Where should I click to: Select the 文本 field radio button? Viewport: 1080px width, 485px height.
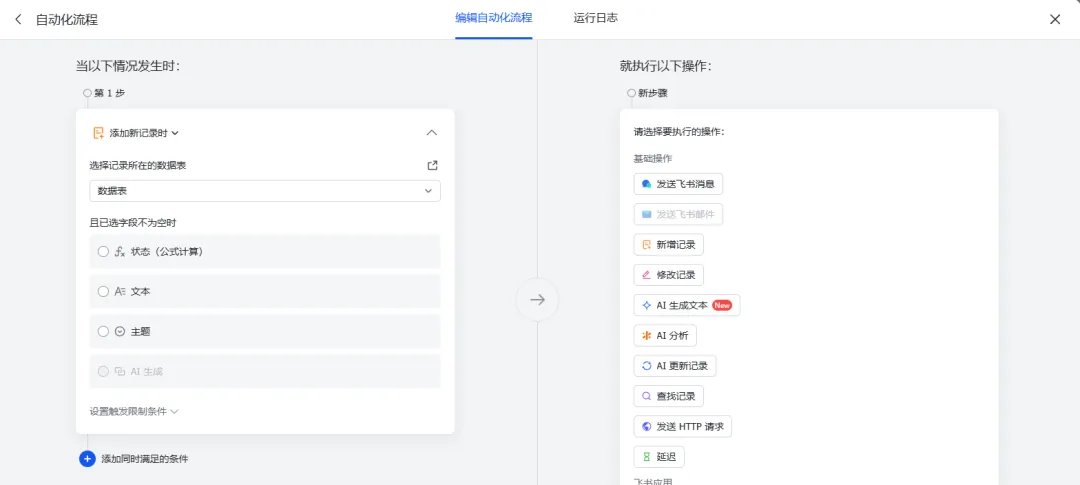[103, 291]
